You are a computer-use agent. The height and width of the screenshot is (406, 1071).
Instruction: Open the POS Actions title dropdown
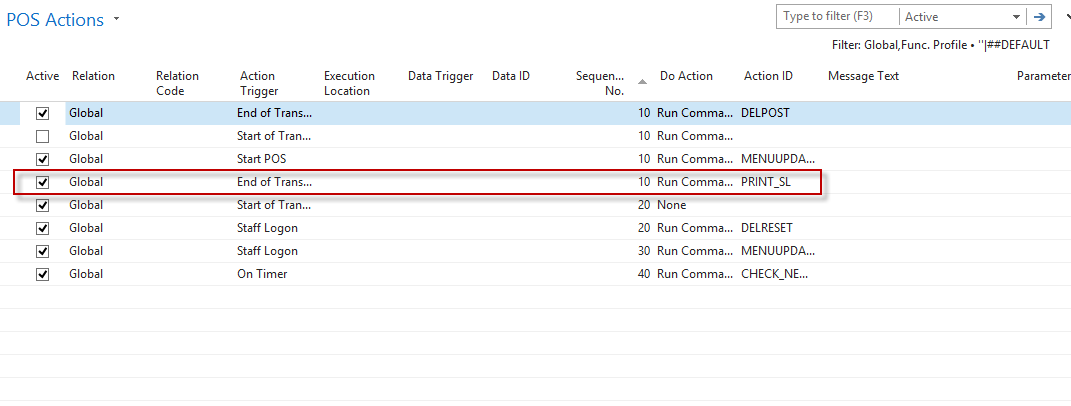click(117, 20)
